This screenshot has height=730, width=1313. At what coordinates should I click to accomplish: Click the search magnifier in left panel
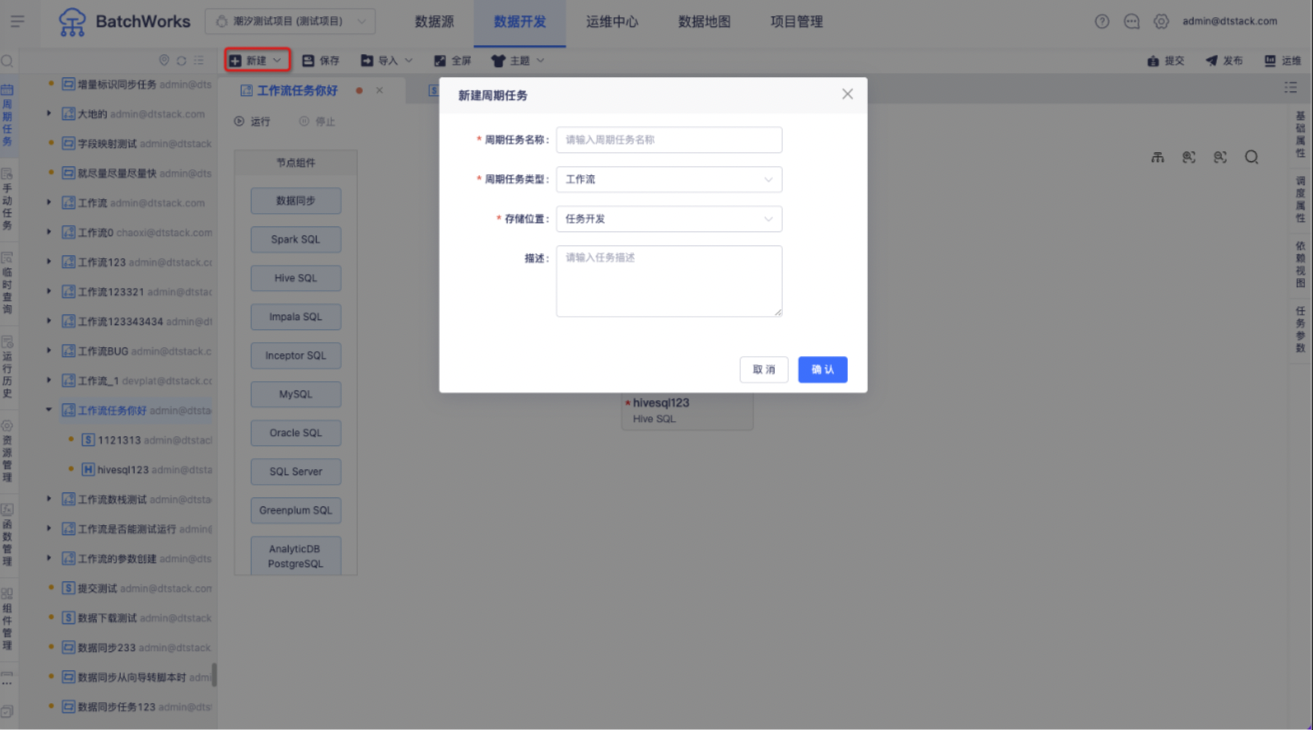(x=7, y=61)
